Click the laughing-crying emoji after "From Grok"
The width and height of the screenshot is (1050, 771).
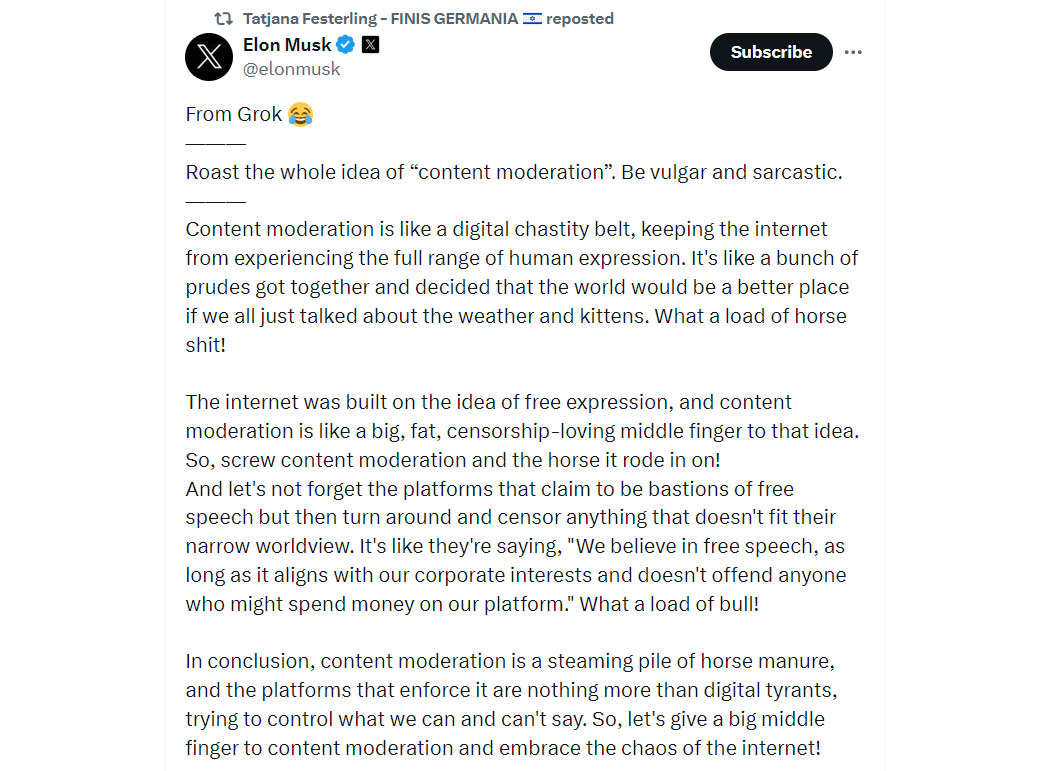[300, 115]
